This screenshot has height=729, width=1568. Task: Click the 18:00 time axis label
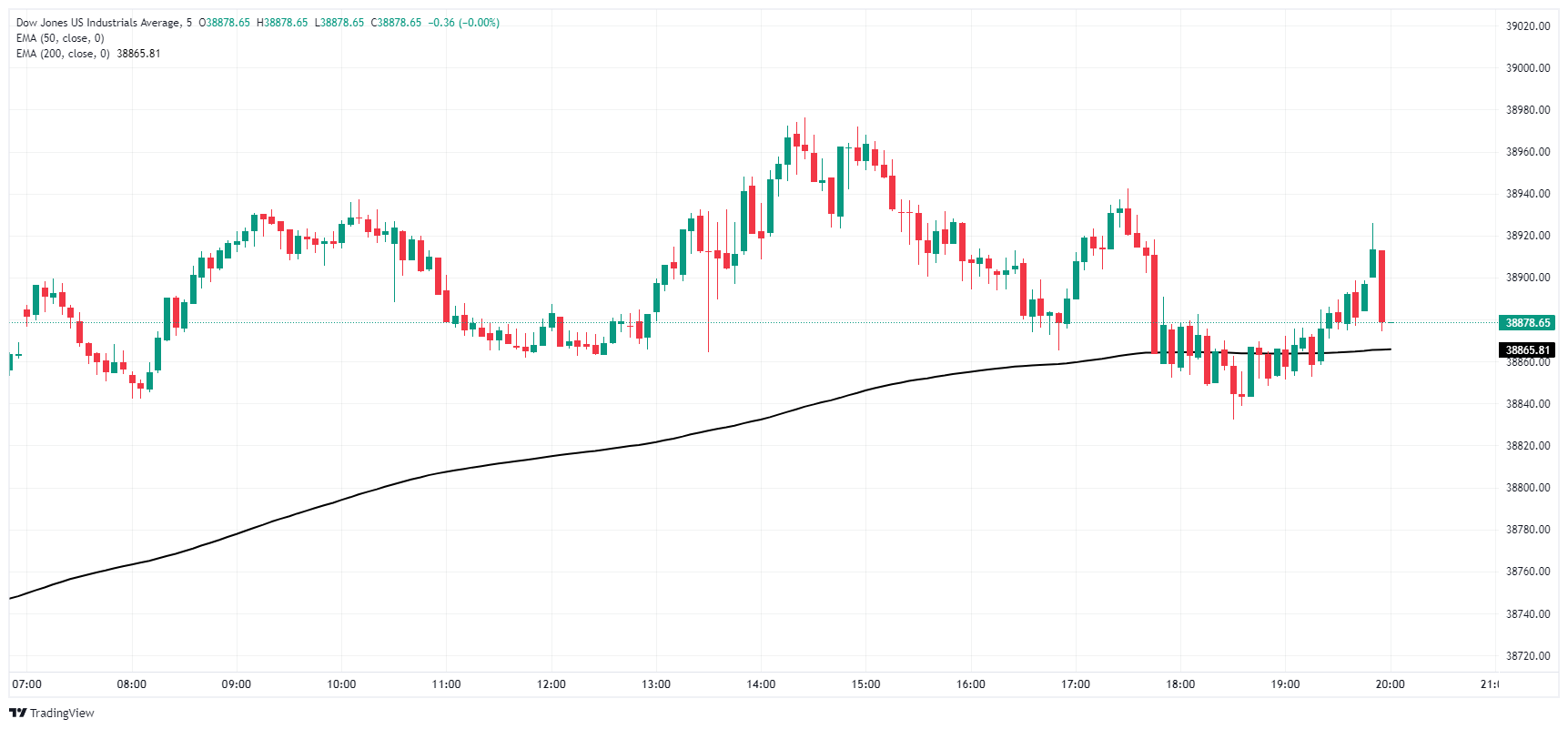click(x=1180, y=684)
